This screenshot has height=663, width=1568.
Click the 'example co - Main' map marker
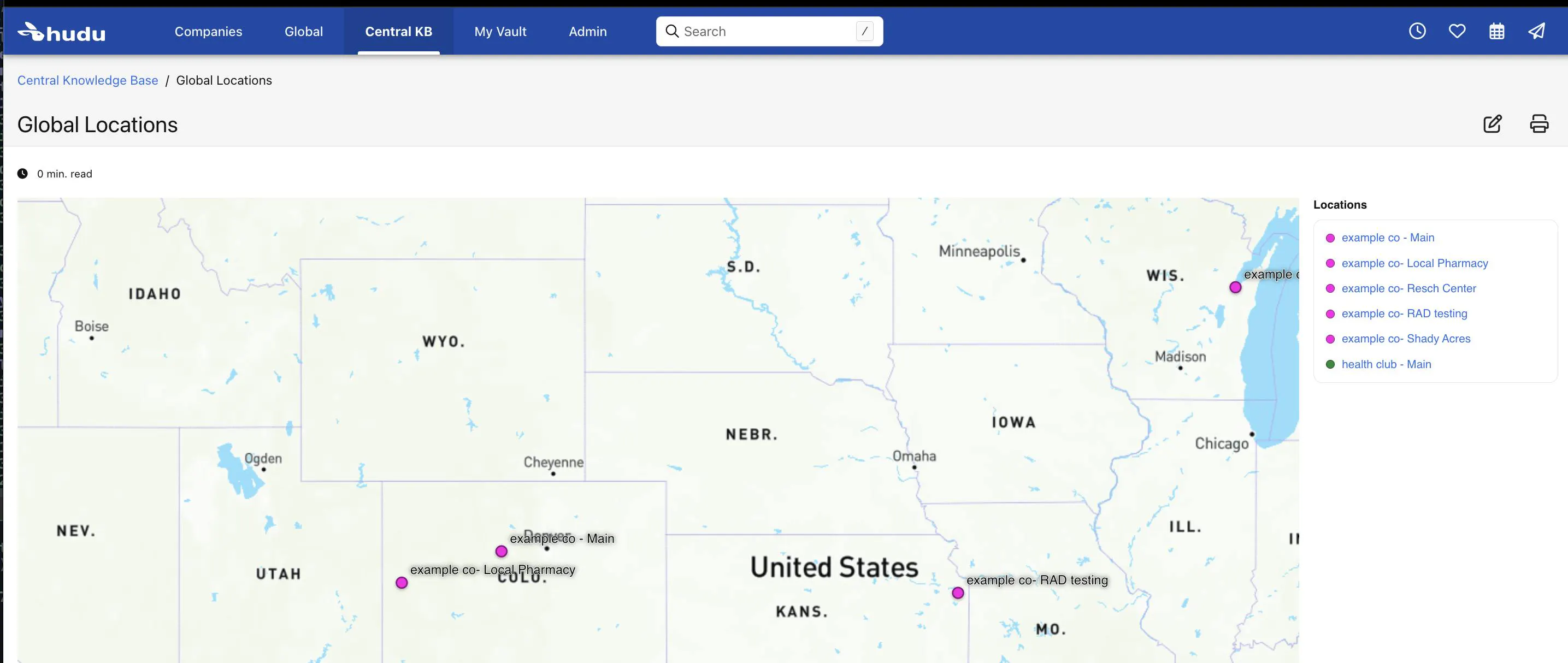pyautogui.click(x=501, y=551)
